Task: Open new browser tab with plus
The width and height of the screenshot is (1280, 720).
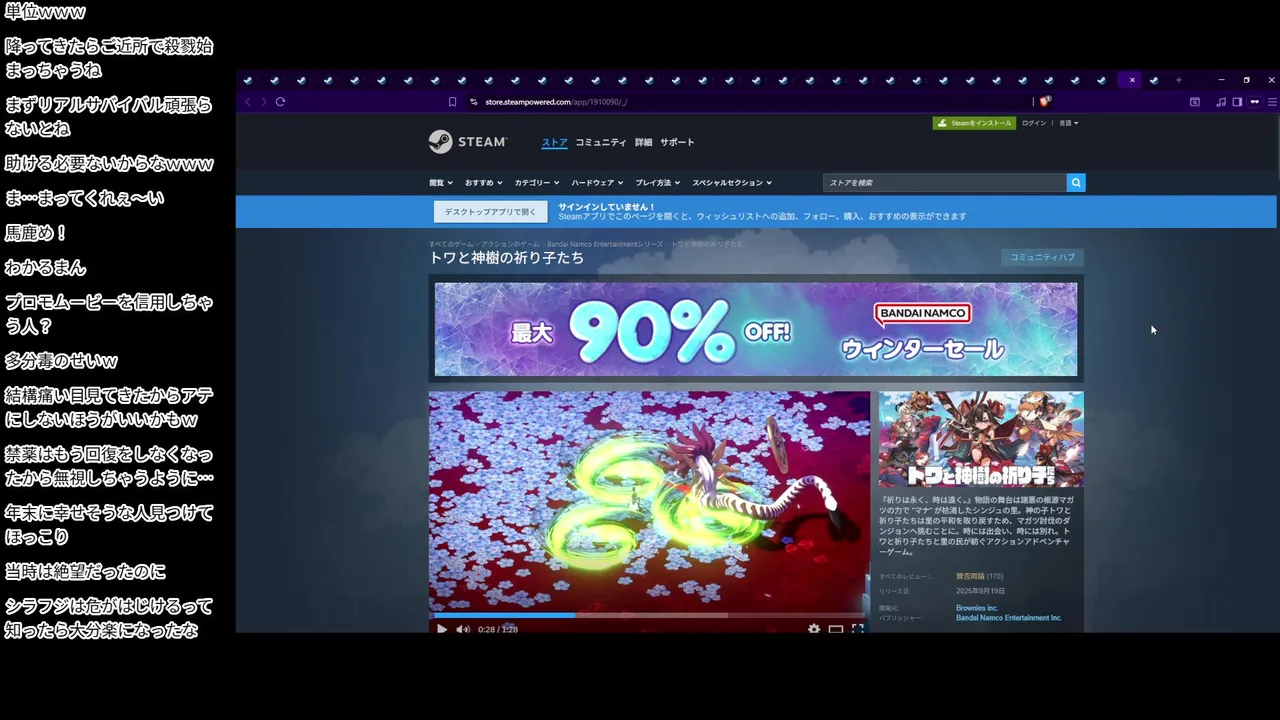Action: (1179, 80)
